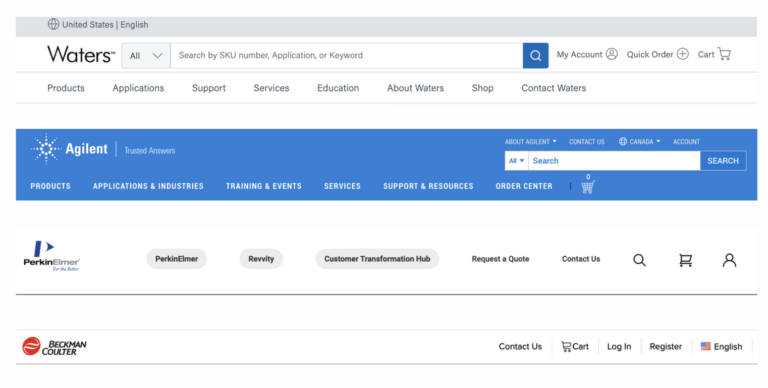Select the PerkinElmer pill button
The image size is (768, 388).
point(177,259)
